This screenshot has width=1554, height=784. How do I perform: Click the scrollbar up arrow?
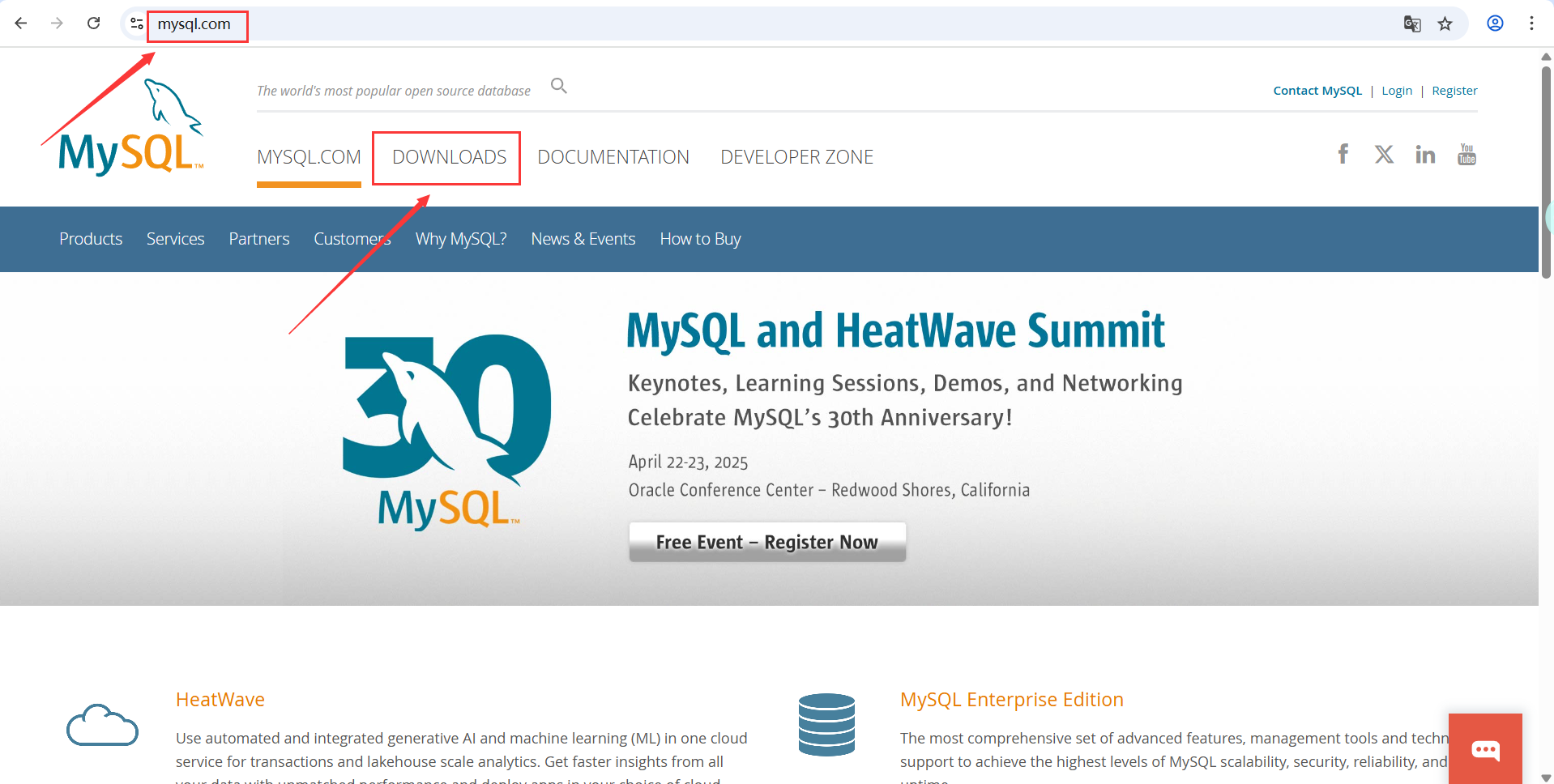(x=1546, y=56)
